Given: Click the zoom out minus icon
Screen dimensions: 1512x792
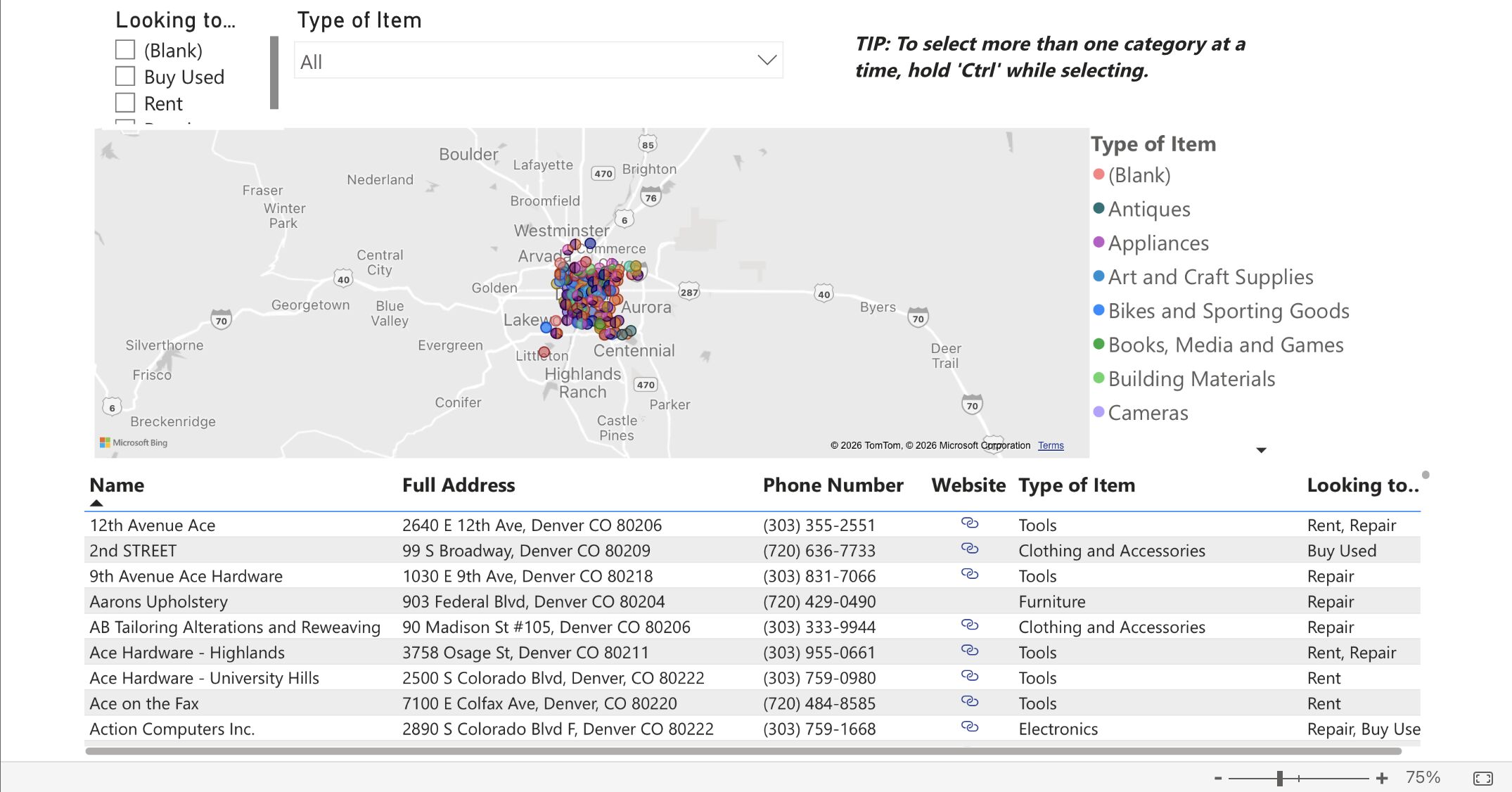Looking at the screenshot, I should (1218, 778).
